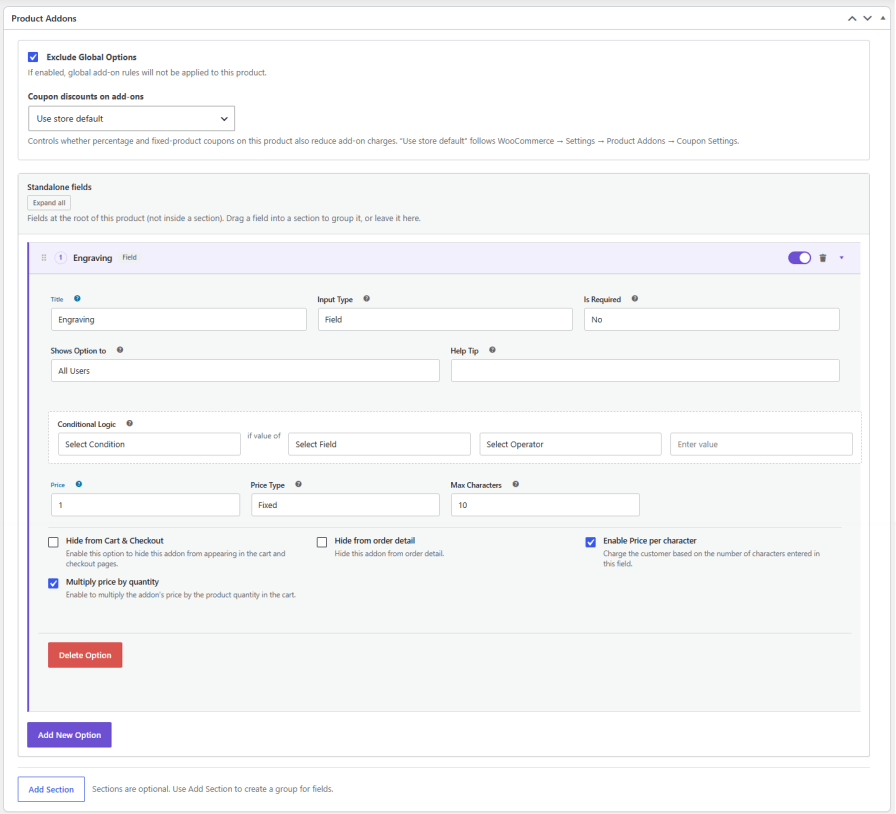Click the Input Type help icon
Viewport: 896px width, 814px height.
[367, 298]
